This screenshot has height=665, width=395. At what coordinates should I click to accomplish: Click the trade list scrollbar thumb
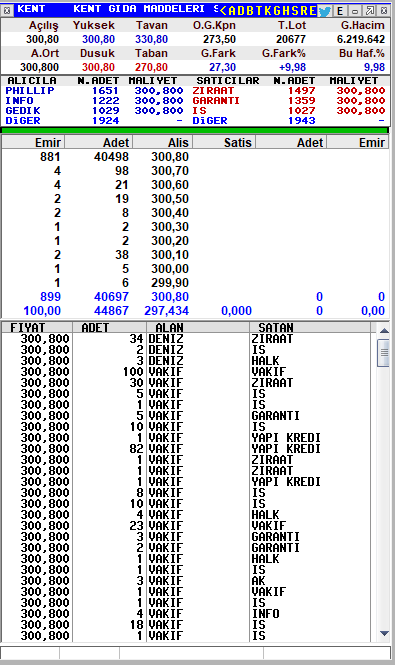[384, 353]
